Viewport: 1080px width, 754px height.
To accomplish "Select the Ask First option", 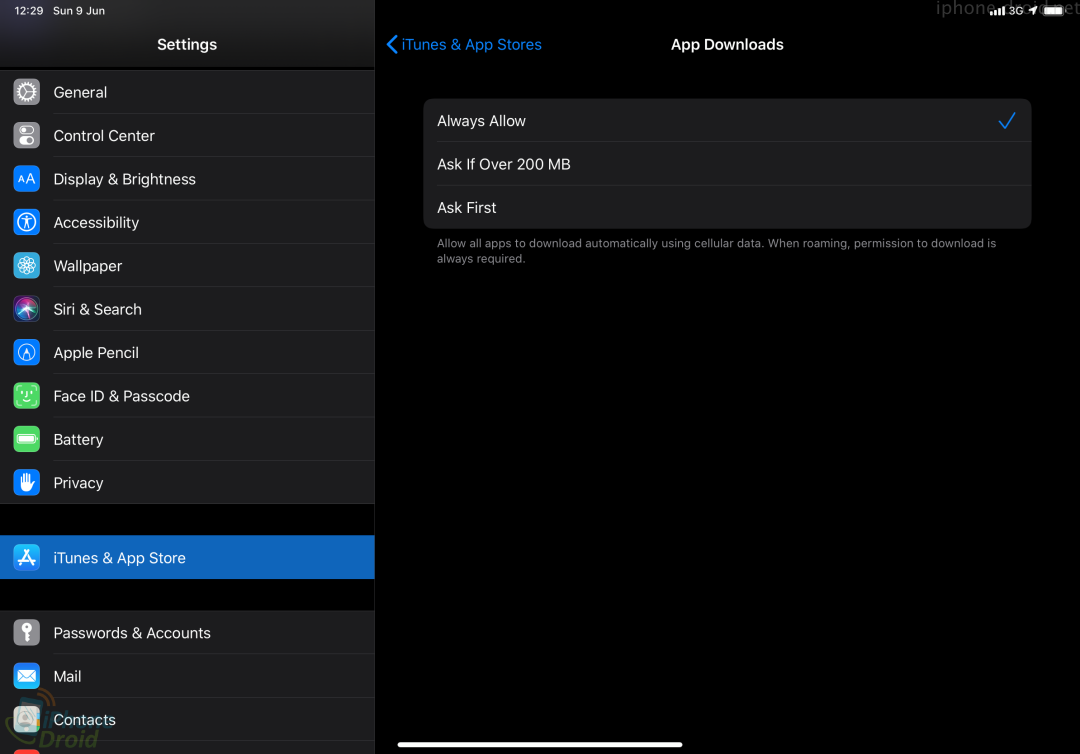I will click(727, 207).
